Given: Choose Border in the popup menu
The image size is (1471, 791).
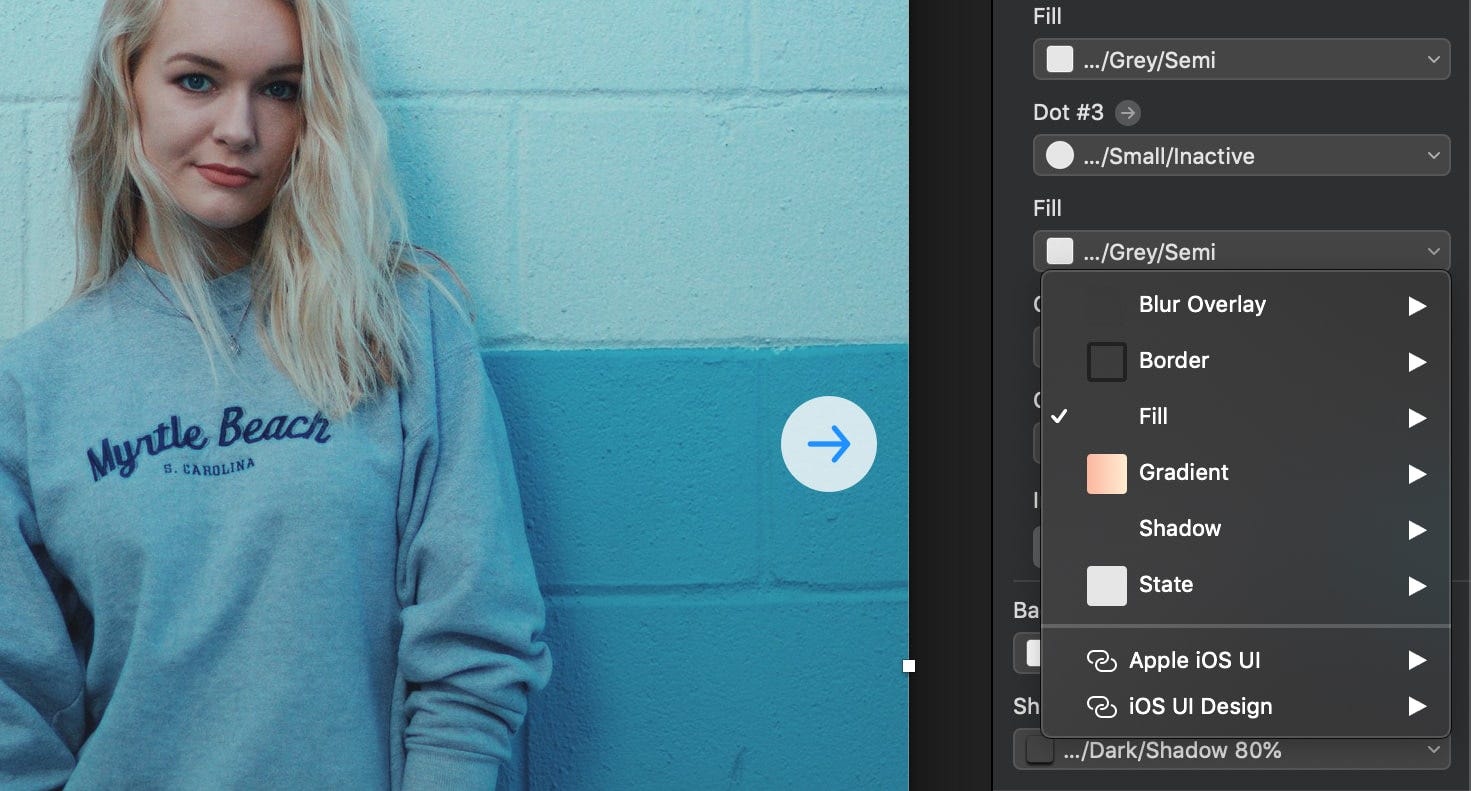Looking at the screenshot, I should pos(1246,360).
